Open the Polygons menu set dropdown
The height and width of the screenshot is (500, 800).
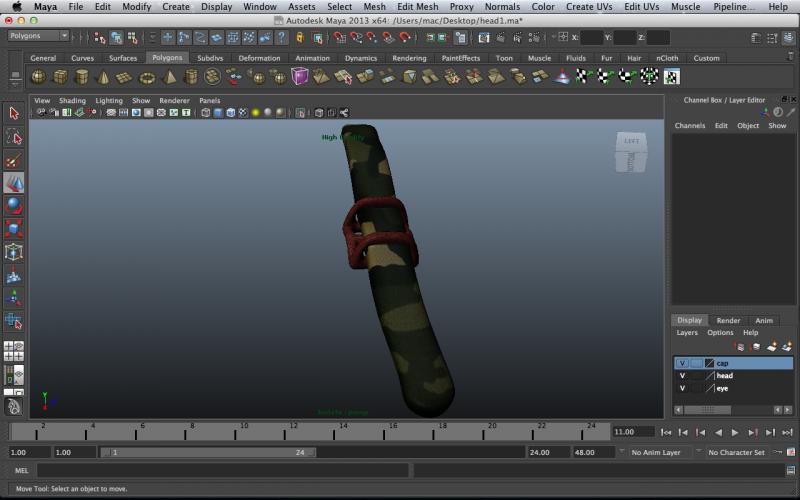click(x=37, y=36)
